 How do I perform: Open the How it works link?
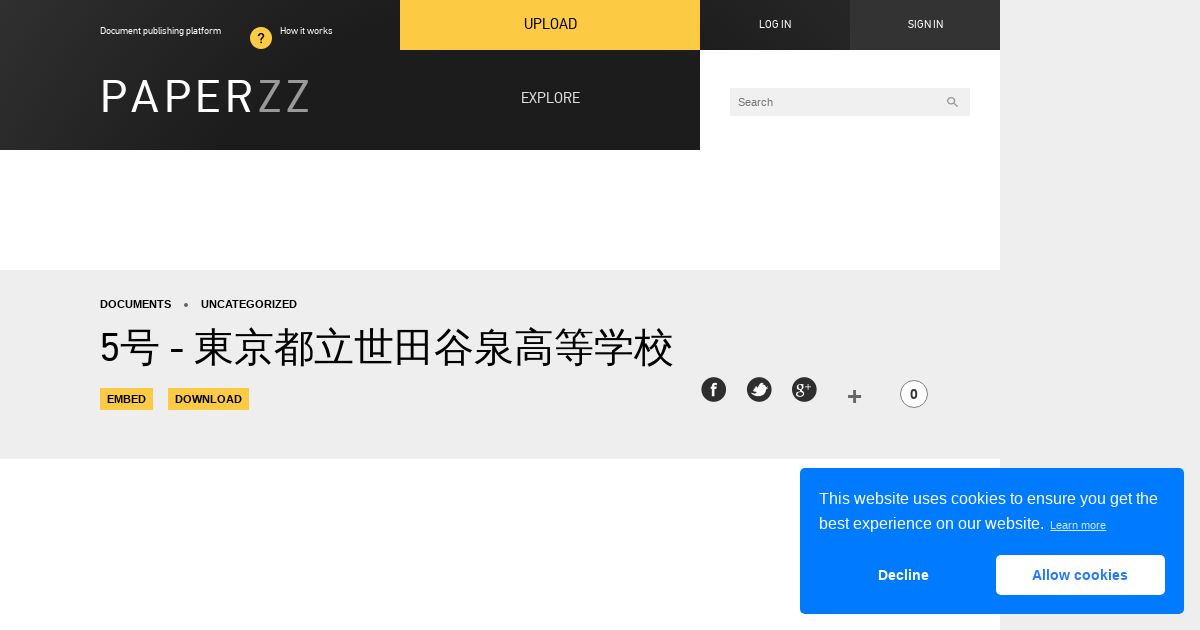306,31
